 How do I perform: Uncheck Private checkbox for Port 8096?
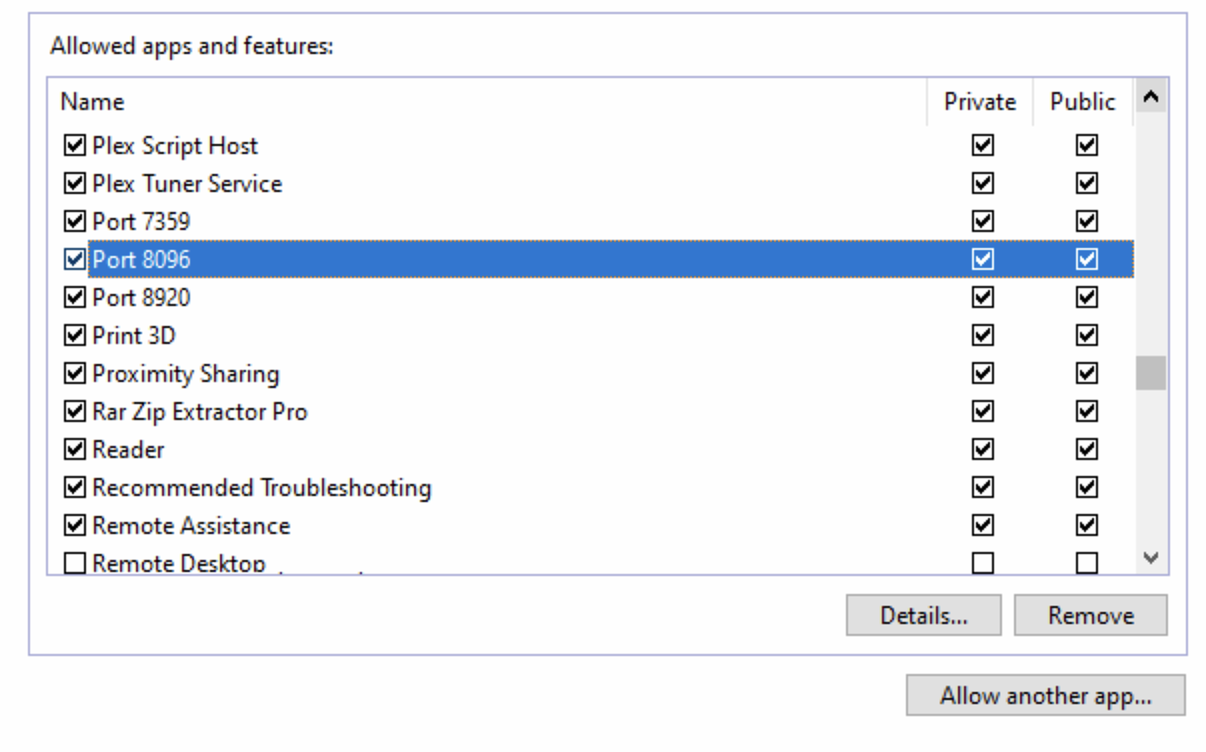[x=983, y=260]
